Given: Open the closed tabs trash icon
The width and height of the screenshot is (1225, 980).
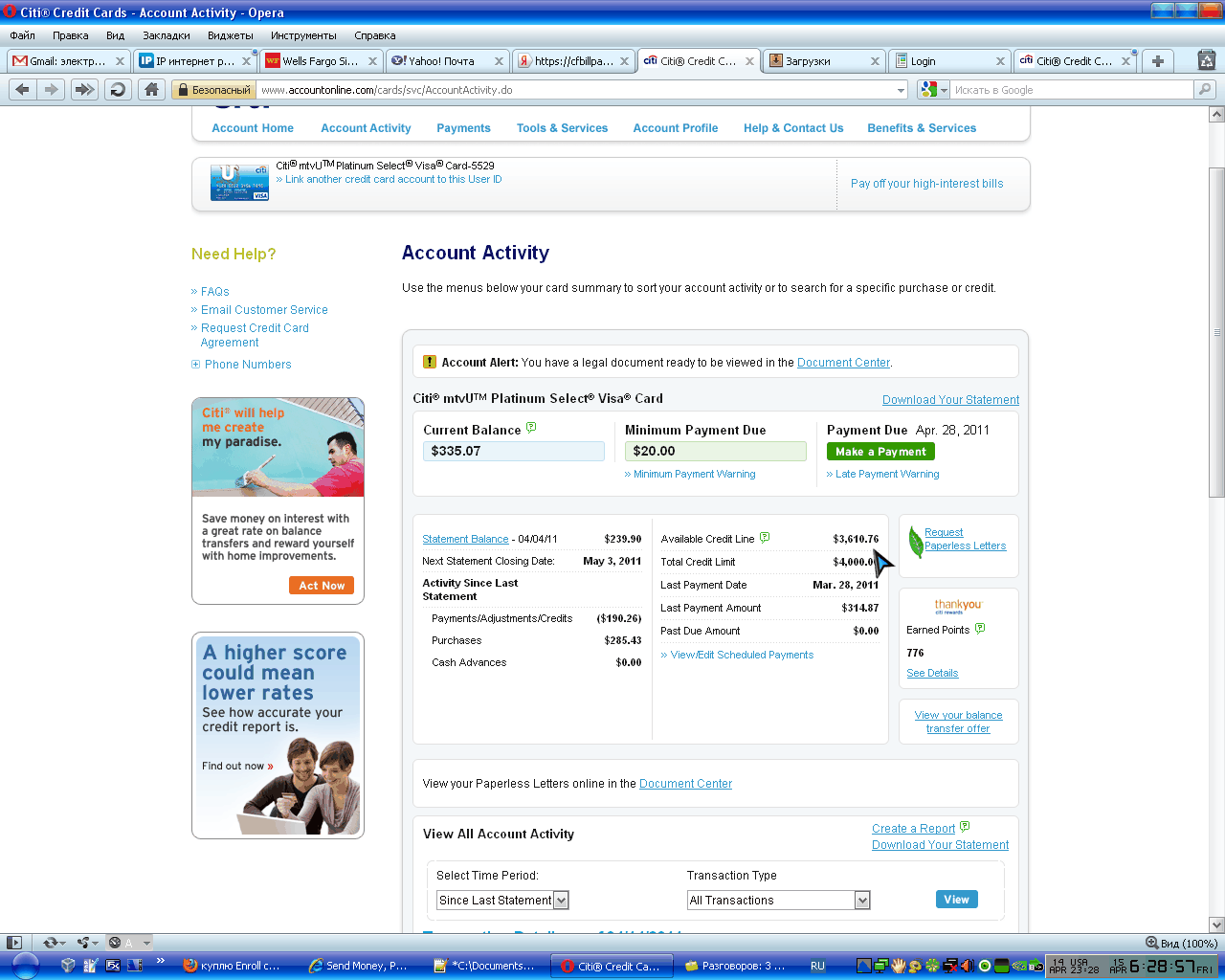Looking at the screenshot, I should coord(1207,60).
